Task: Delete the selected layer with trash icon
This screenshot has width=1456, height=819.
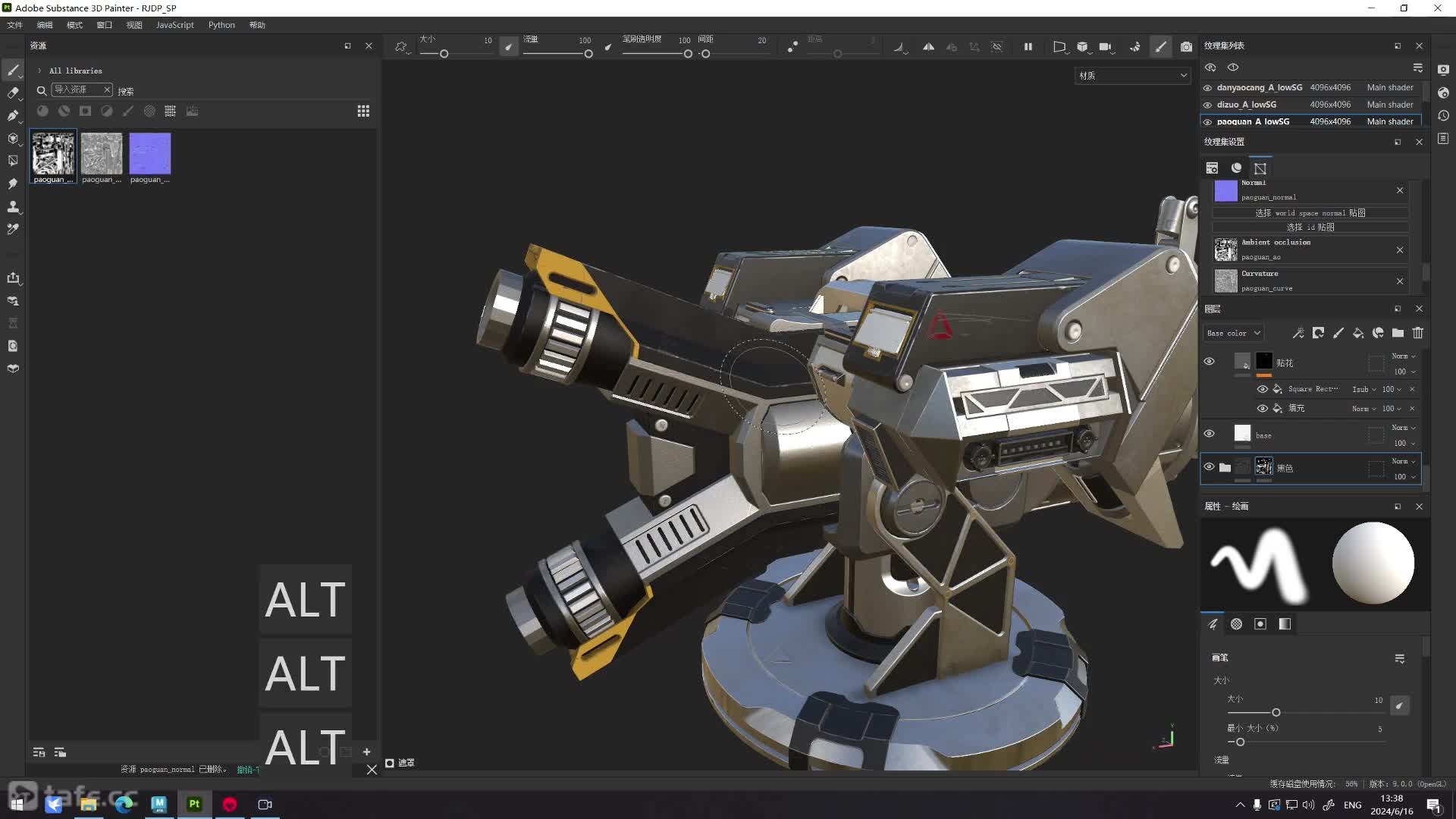Action: (x=1417, y=333)
